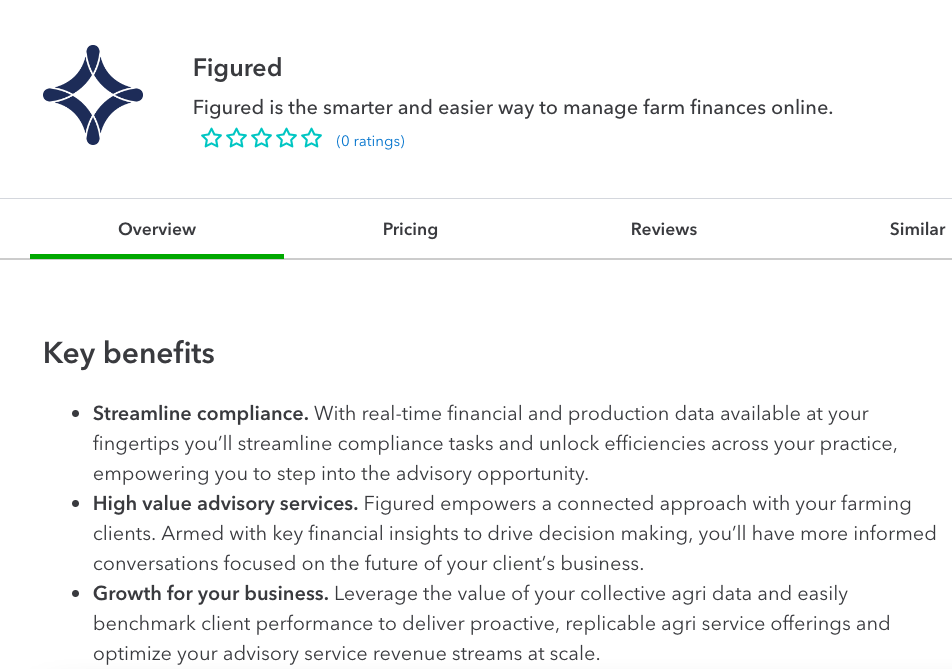The width and height of the screenshot is (952, 669).
Task: Click the Figured app title
Action: (x=237, y=68)
